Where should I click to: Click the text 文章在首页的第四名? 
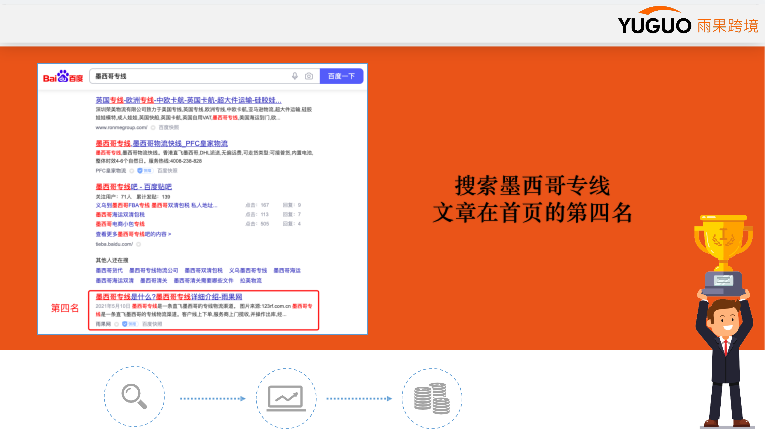[532, 213]
